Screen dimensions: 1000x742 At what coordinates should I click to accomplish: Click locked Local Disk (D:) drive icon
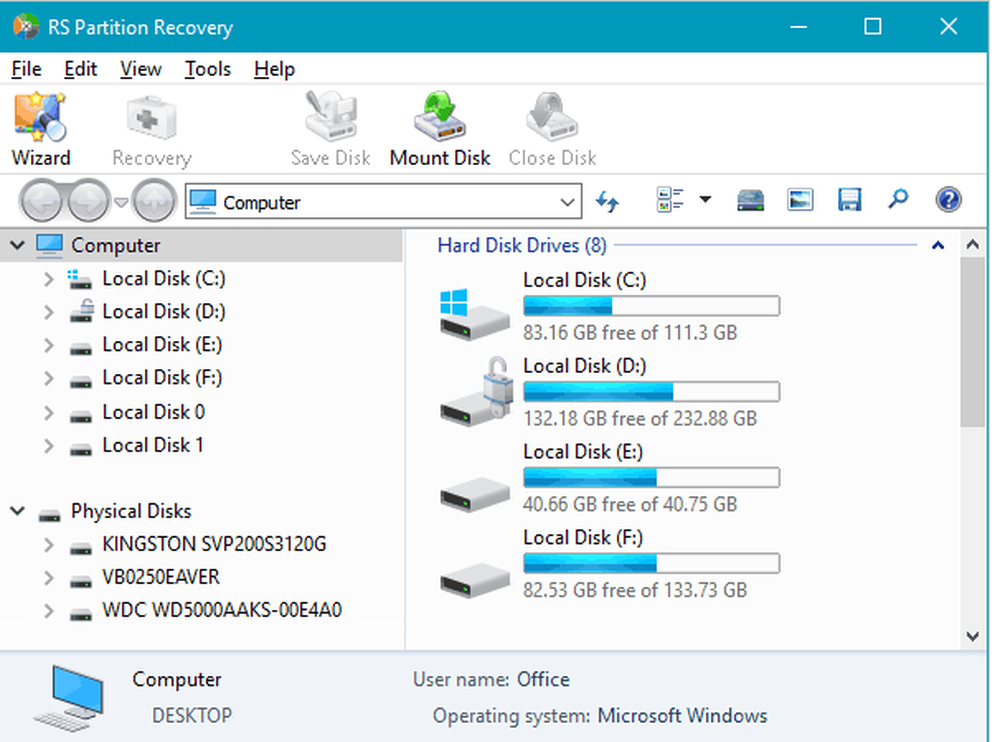point(475,392)
